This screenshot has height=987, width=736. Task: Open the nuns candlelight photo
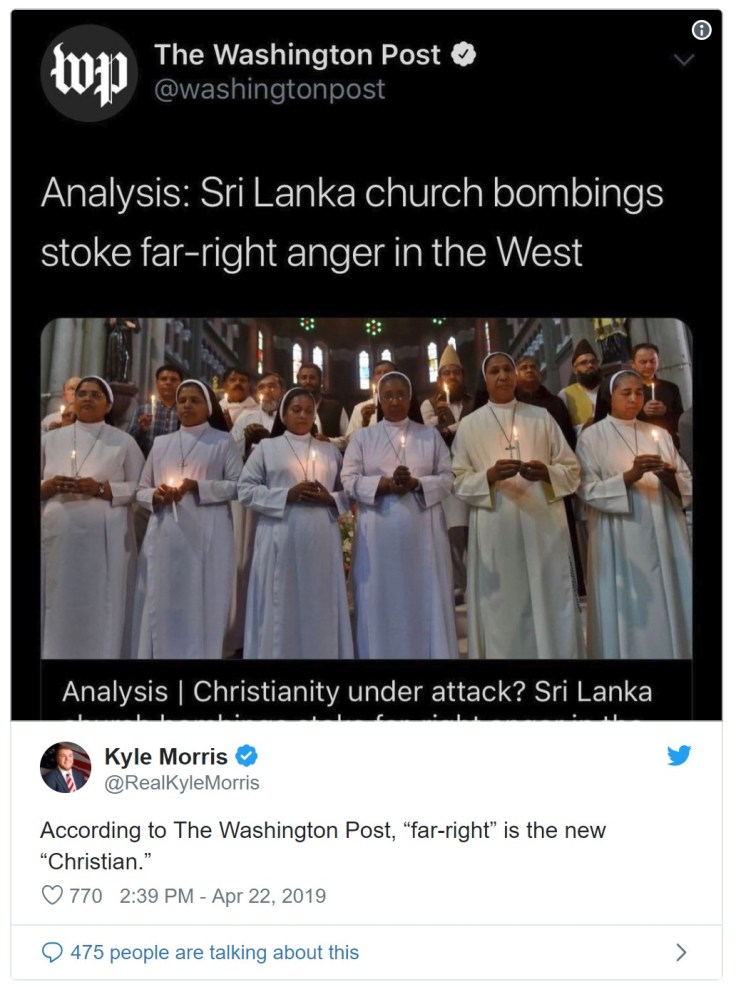point(366,488)
